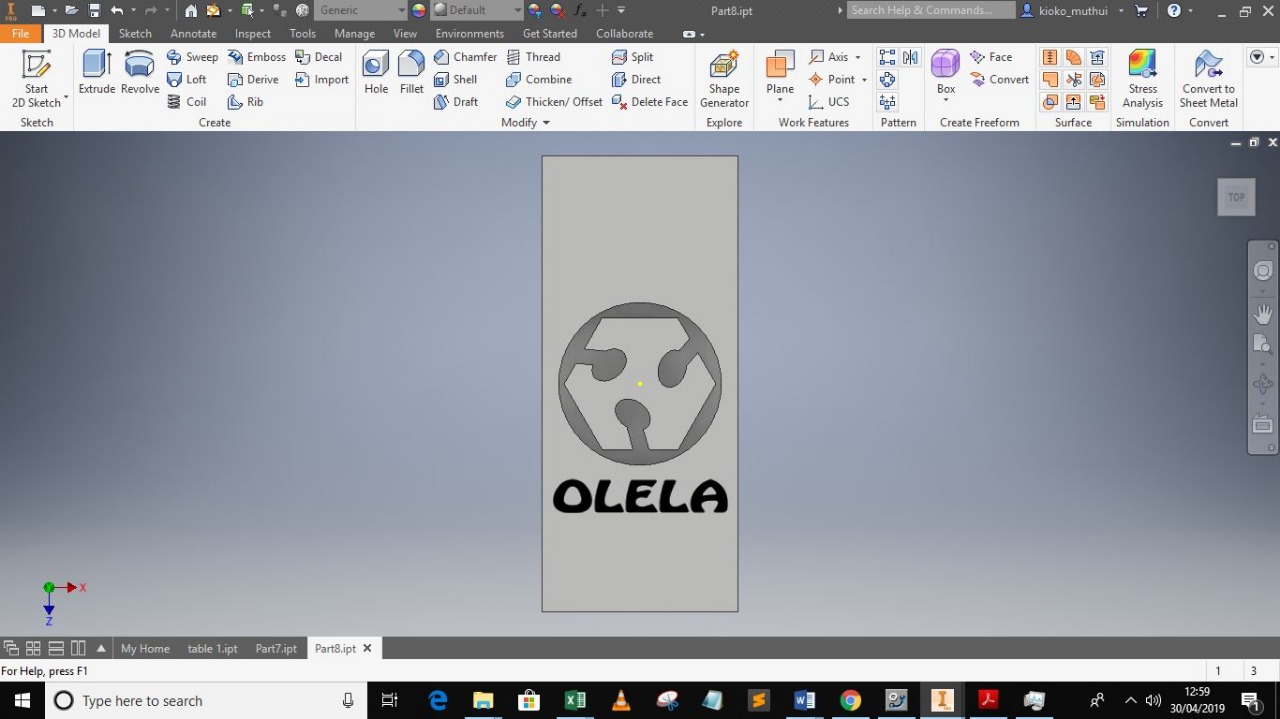Open the Environments ribbon tab
Viewport: 1280px width, 719px height.
(x=470, y=33)
